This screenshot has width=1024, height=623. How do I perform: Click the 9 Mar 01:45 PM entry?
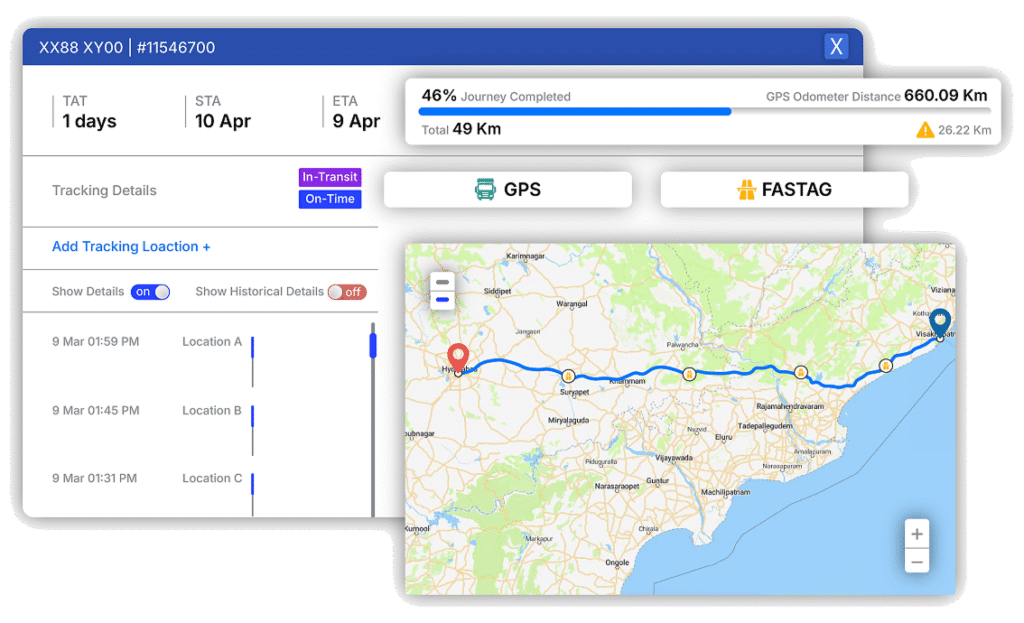point(95,411)
